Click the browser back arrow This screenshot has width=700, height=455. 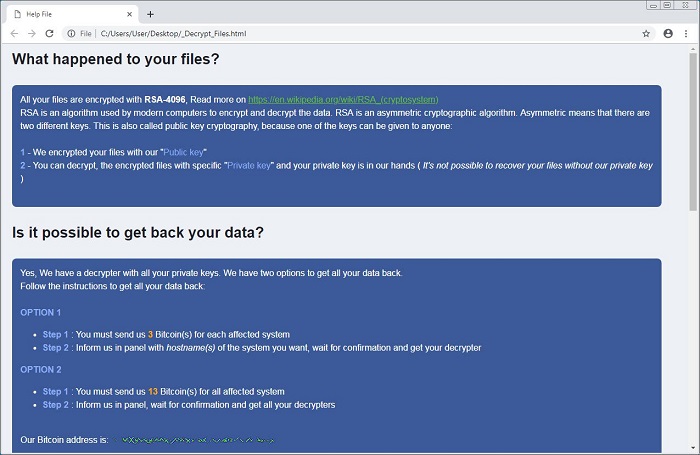[13, 33]
